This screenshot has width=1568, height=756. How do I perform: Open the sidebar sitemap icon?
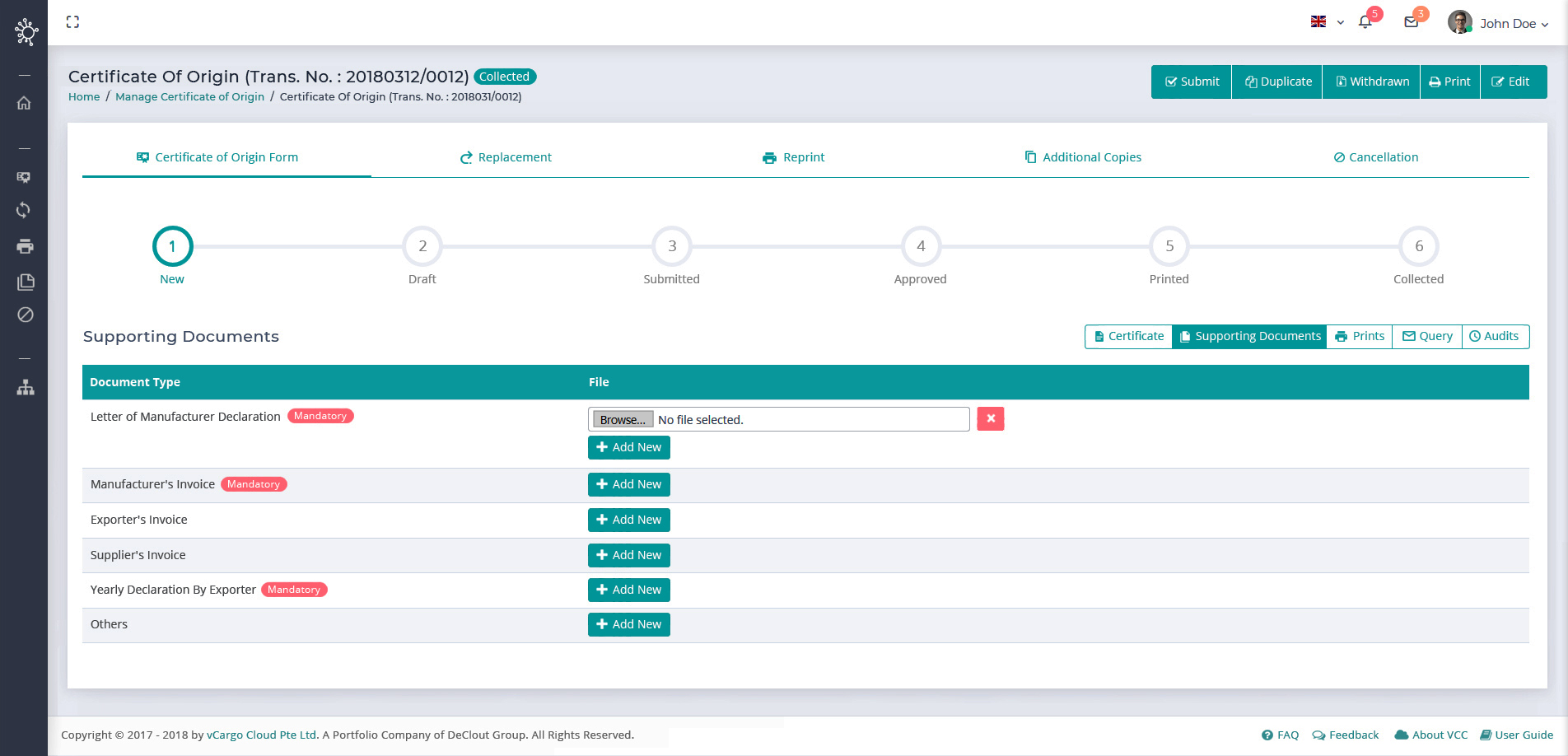[x=25, y=387]
